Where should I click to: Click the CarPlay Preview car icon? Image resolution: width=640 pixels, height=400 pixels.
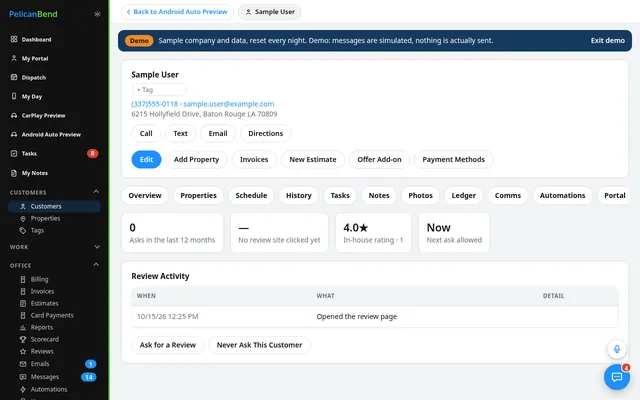click(14, 116)
